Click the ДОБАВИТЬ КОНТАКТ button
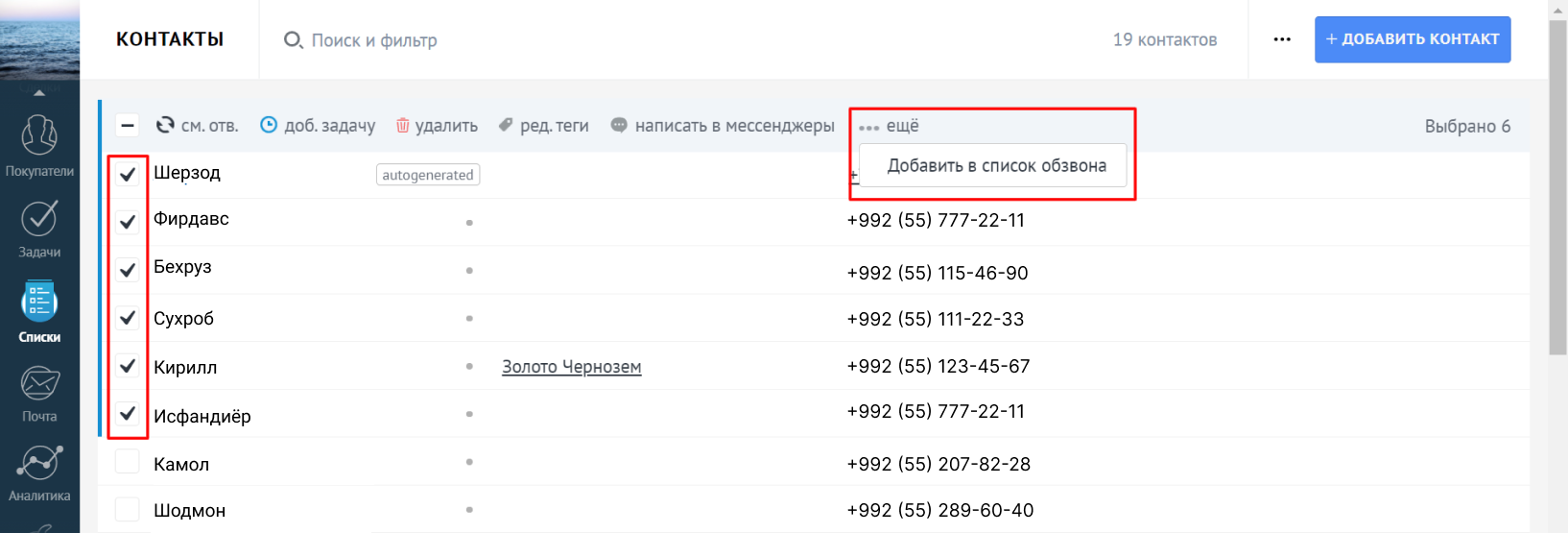The height and width of the screenshot is (533, 1568). 1412,39
